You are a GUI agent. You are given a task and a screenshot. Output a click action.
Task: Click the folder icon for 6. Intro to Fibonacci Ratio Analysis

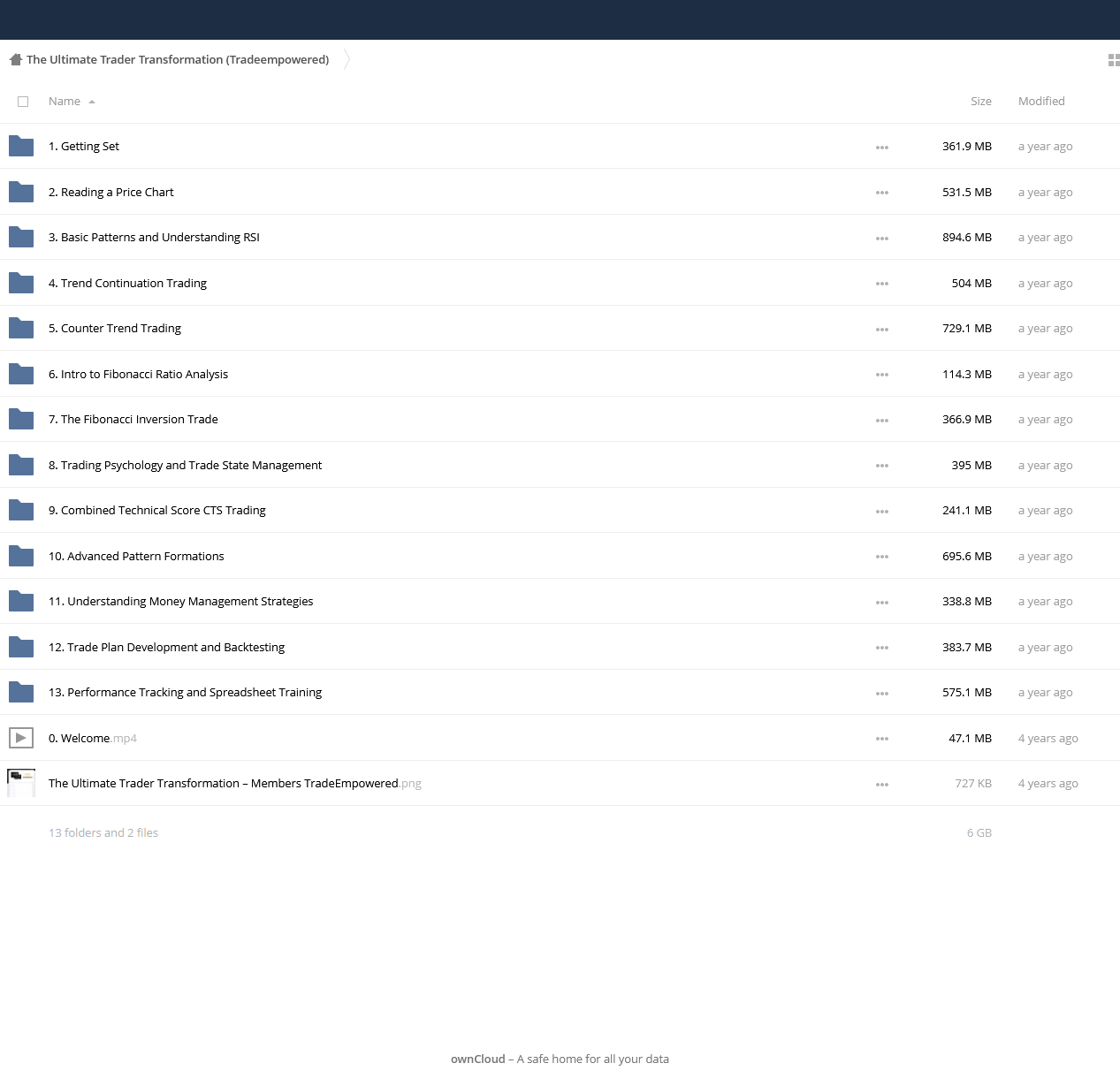point(21,374)
